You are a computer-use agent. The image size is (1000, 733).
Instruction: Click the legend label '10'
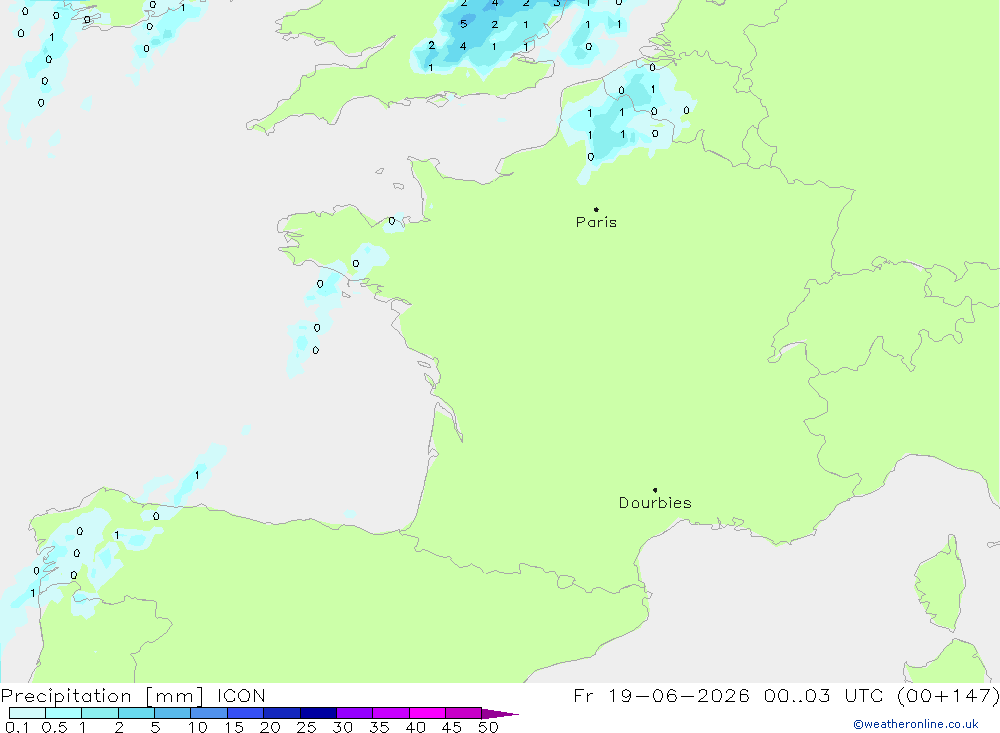(x=198, y=727)
